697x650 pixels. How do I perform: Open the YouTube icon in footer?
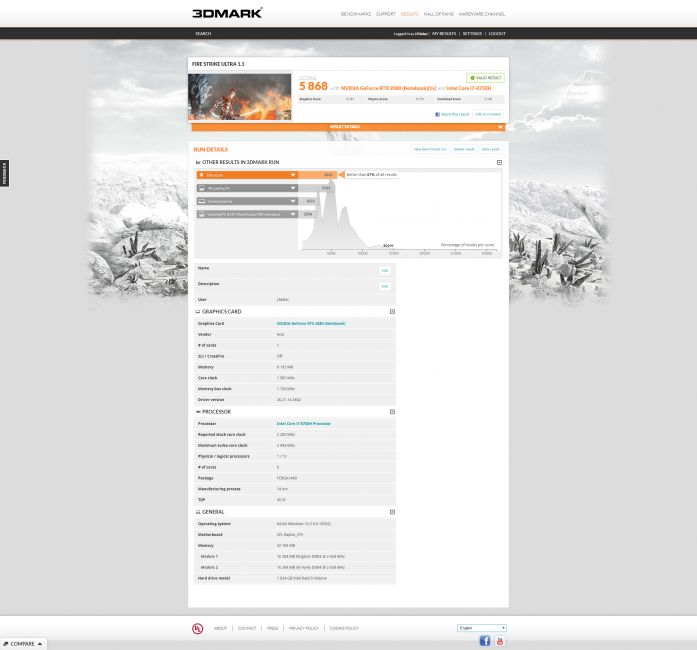500,640
